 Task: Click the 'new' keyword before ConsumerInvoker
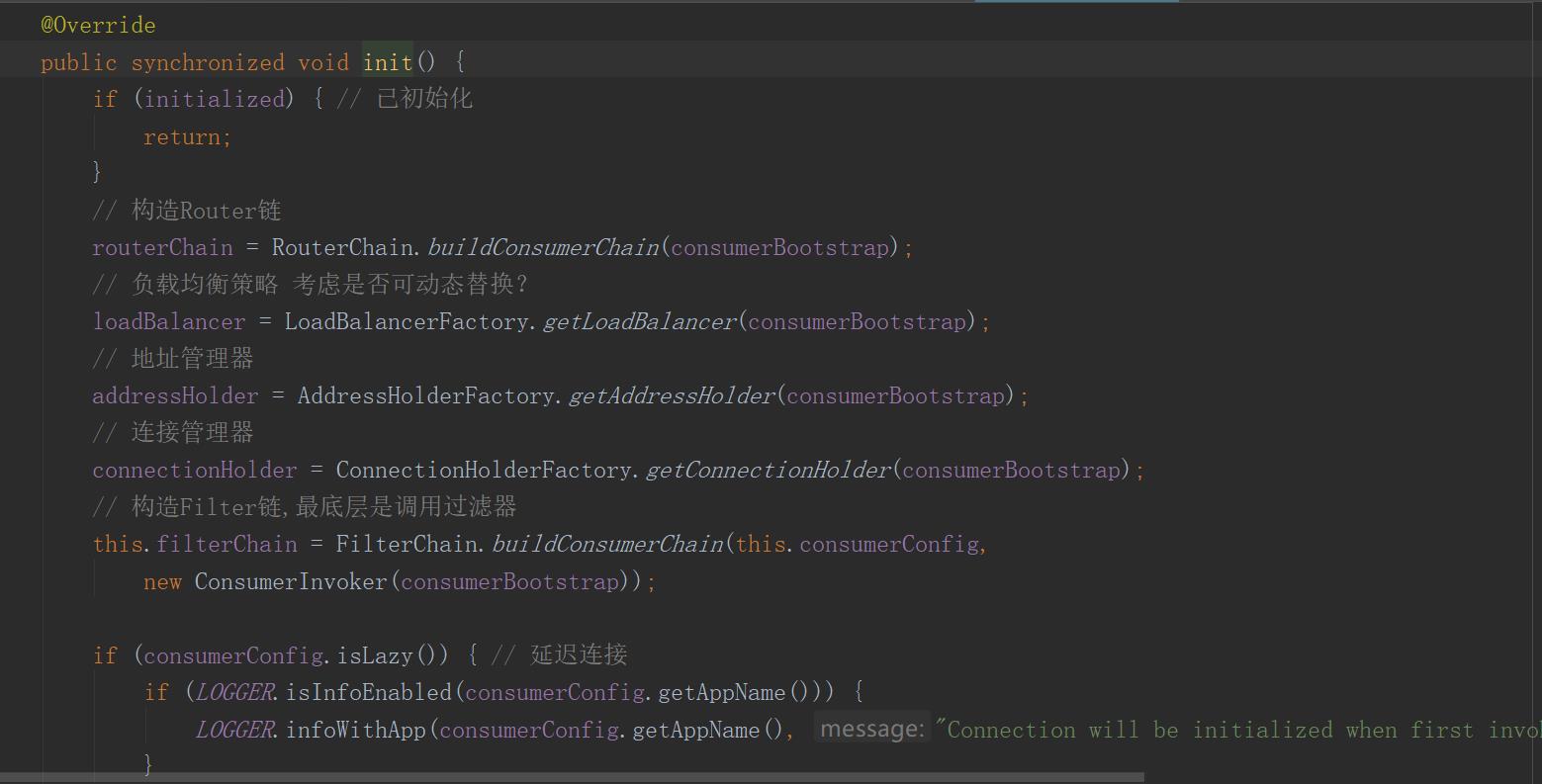162,581
